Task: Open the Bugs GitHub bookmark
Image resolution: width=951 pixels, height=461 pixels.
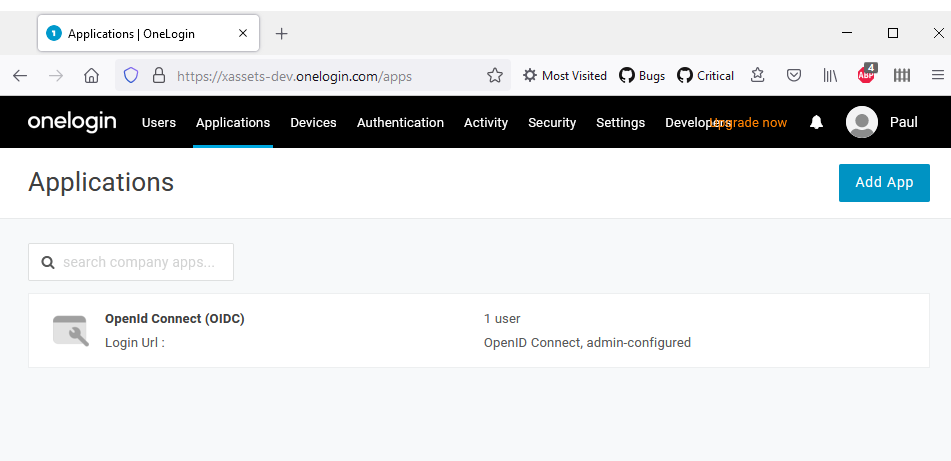Action: tap(642, 76)
